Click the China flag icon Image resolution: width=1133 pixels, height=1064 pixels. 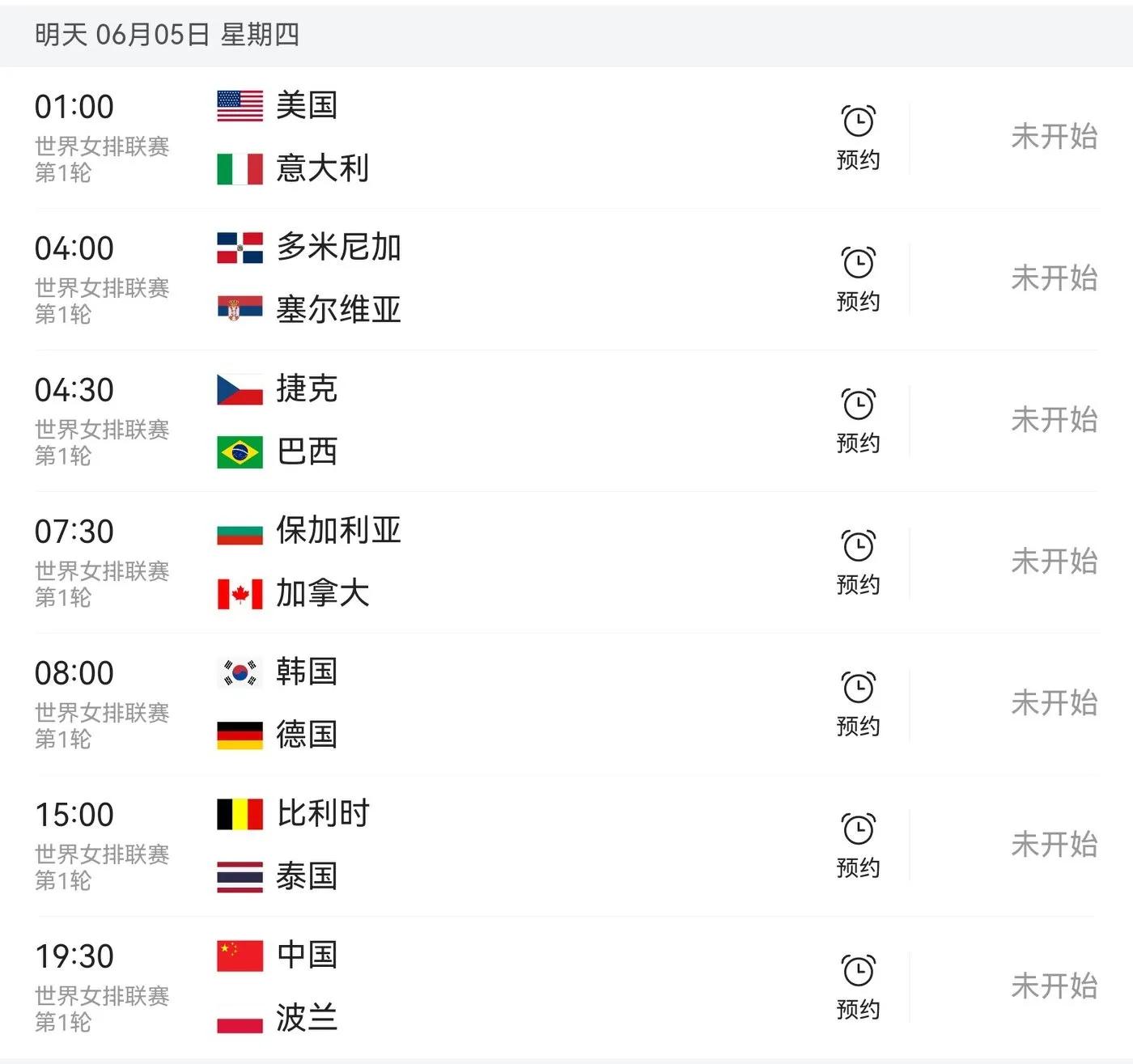tap(240, 956)
